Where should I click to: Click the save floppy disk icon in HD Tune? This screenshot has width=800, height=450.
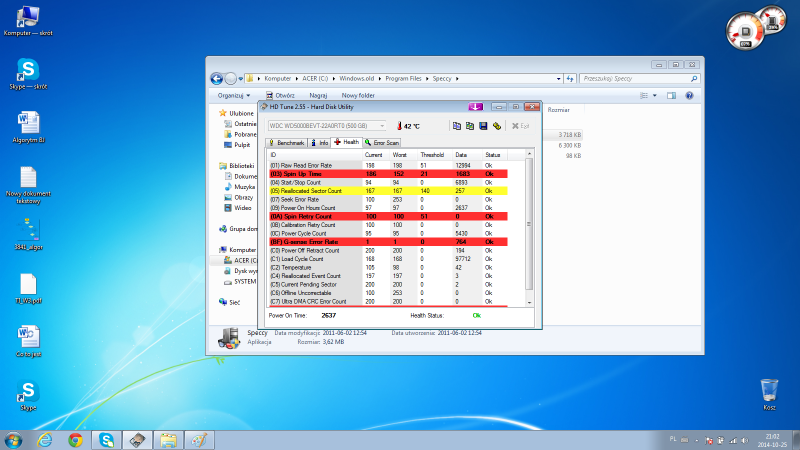(483, 126)
